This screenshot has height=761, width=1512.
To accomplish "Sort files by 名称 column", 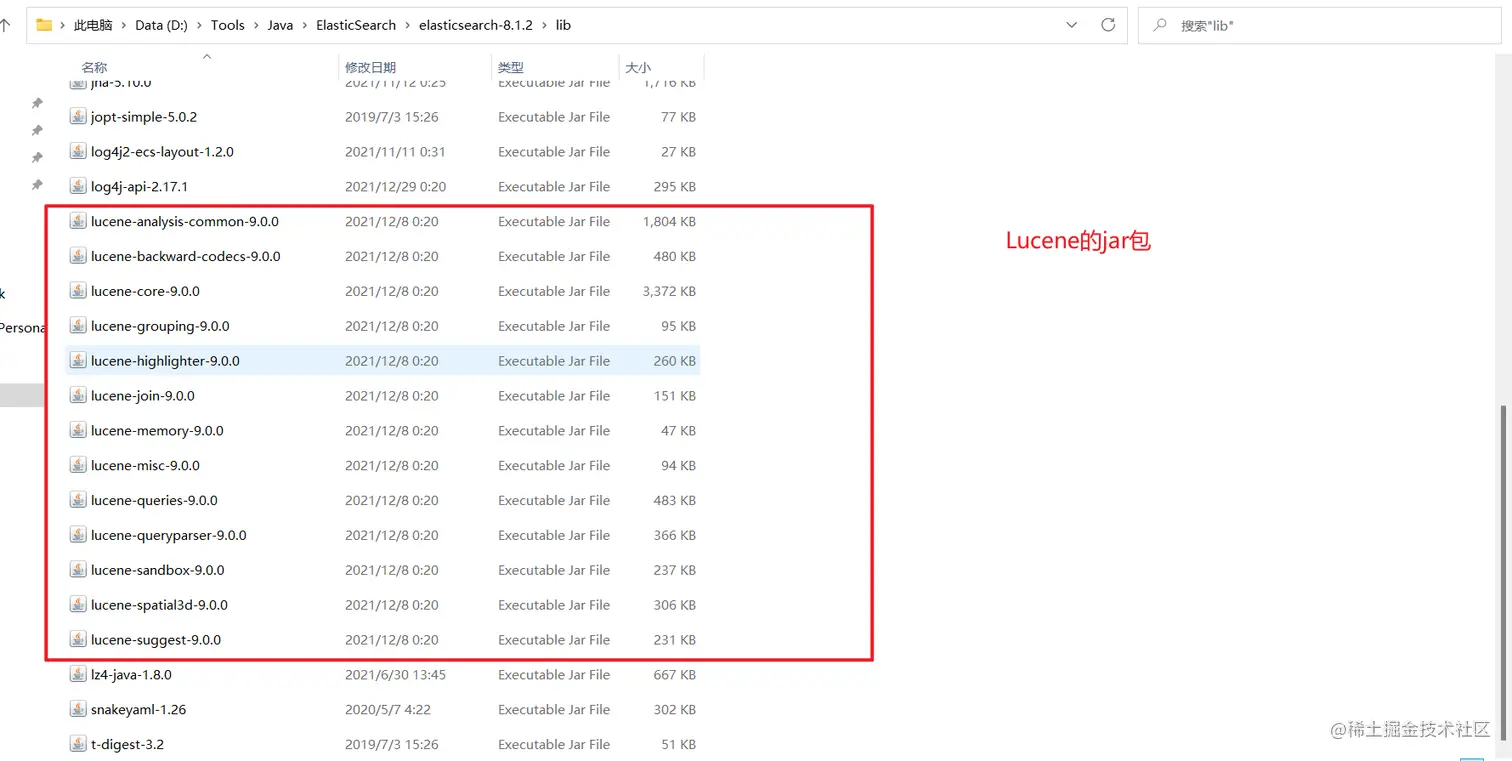I will pyautogui.click(x=94, y=67).
